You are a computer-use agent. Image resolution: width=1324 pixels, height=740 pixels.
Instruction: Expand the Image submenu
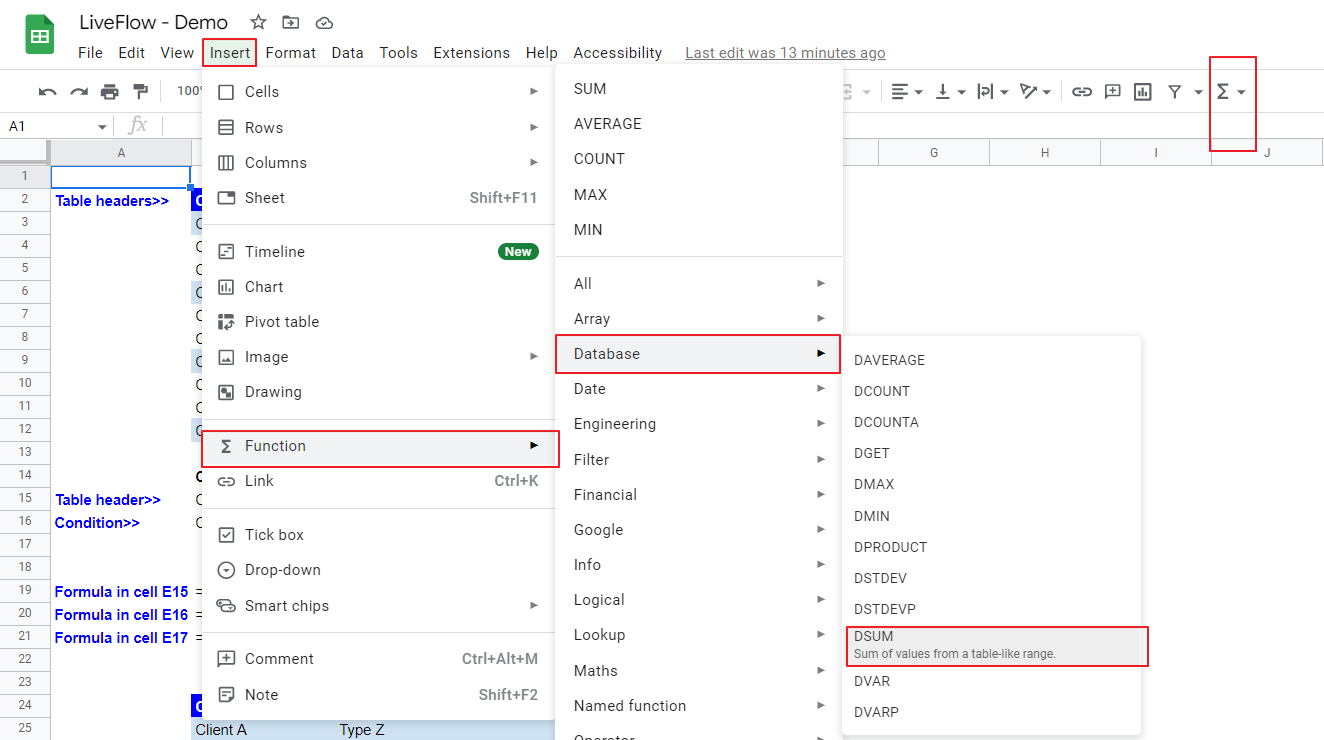pos(378,357)
